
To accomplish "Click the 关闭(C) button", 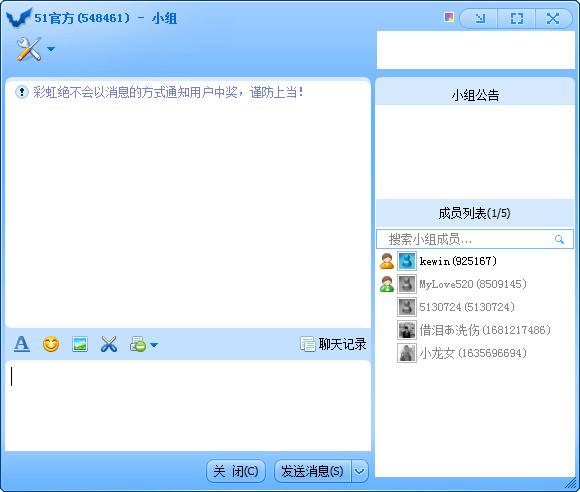I will (236, 471).
